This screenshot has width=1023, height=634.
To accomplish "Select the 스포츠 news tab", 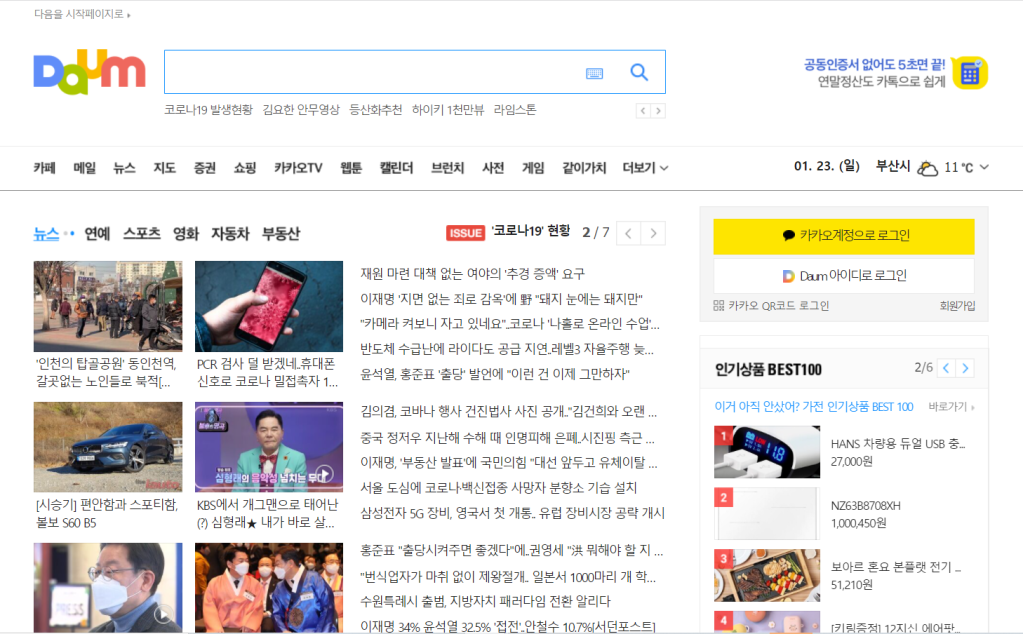I will (x=141, y=234).
